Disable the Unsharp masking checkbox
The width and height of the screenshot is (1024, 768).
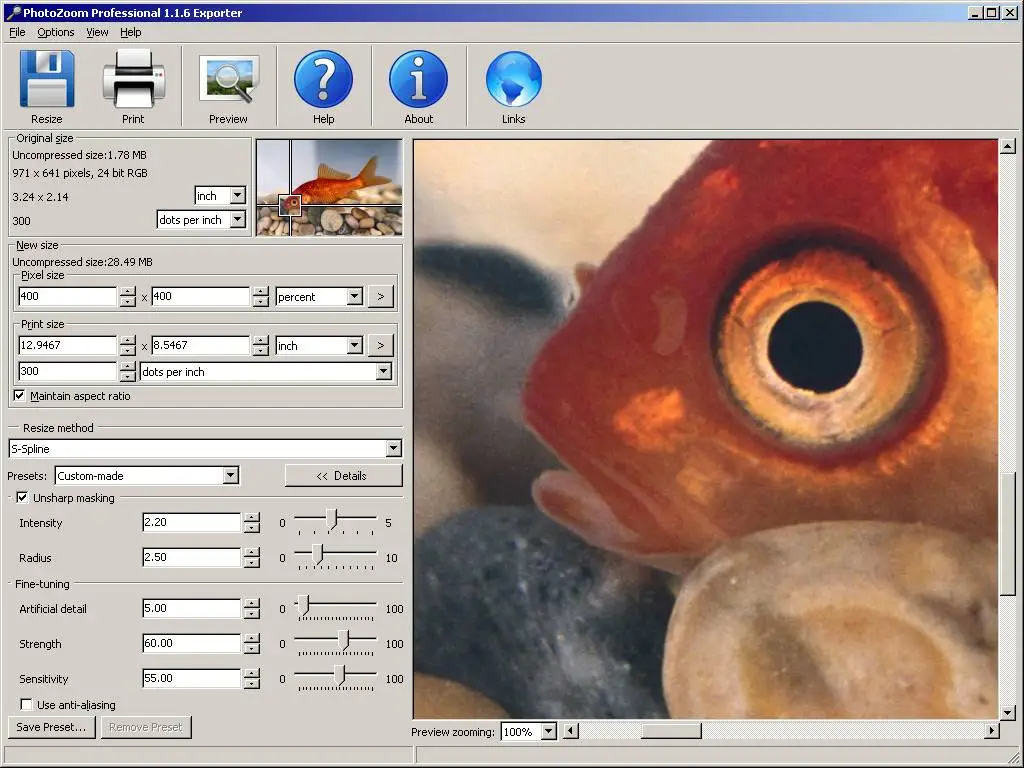(x=22, y=498)
